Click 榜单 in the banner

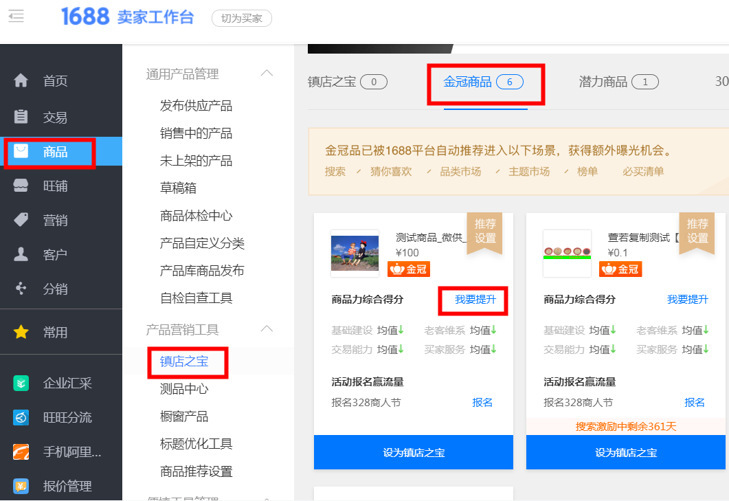(x=587, y=171)
